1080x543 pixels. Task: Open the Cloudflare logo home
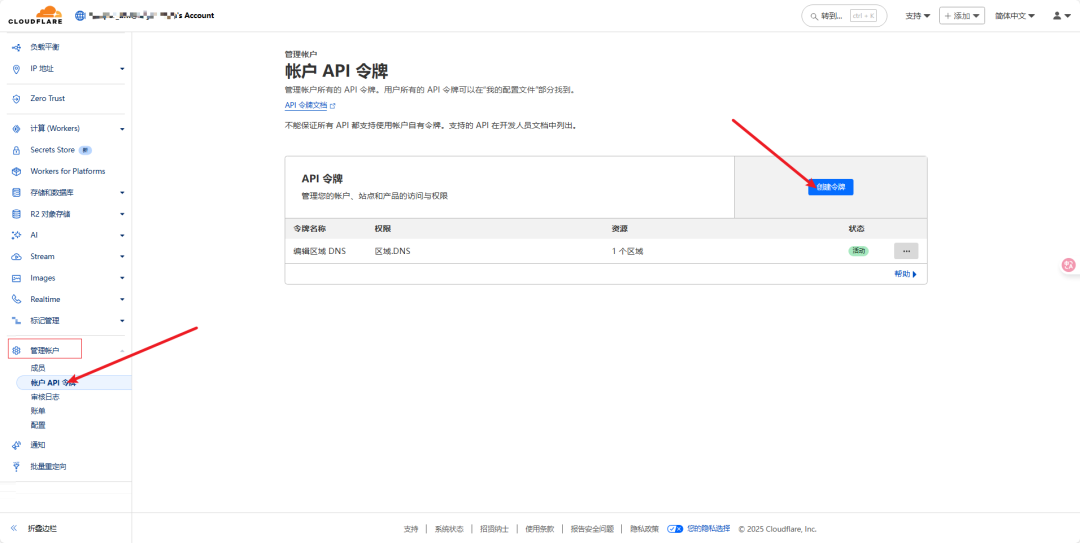[36, 15]
